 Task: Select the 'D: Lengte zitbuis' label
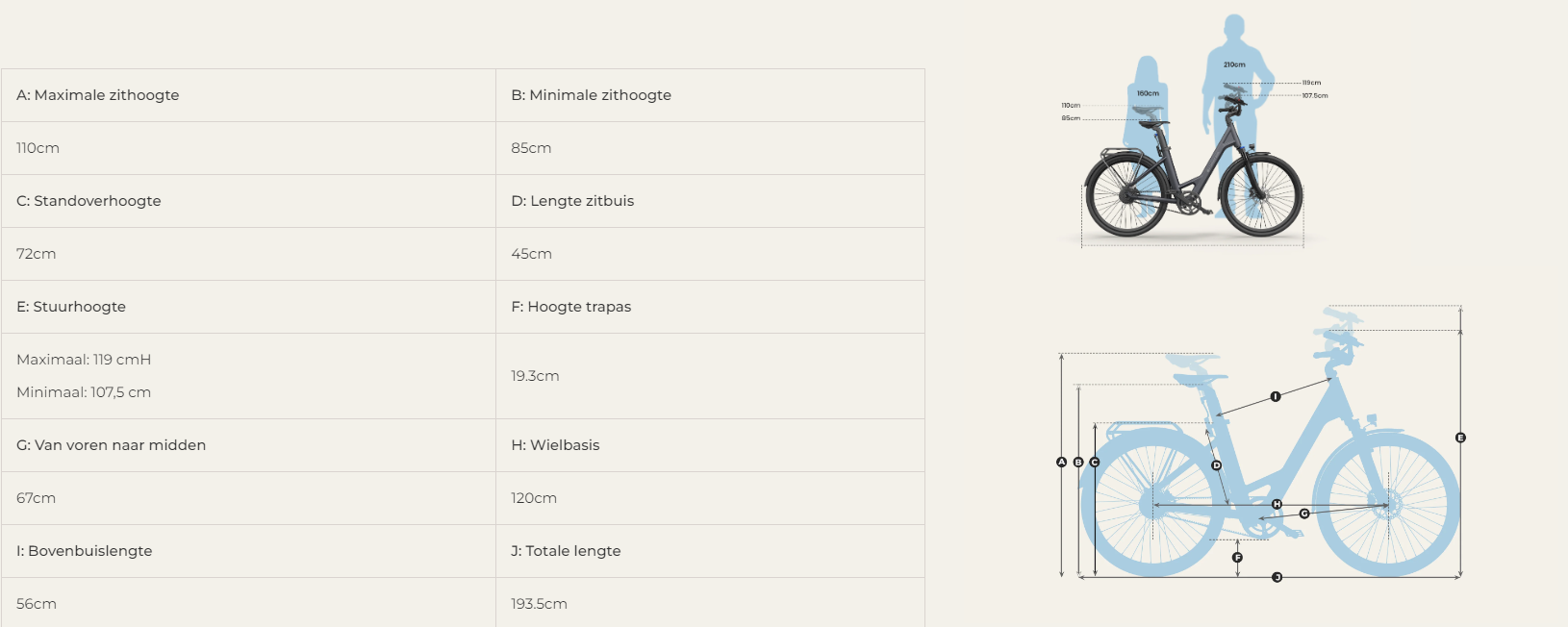click(x=572, y=201)
